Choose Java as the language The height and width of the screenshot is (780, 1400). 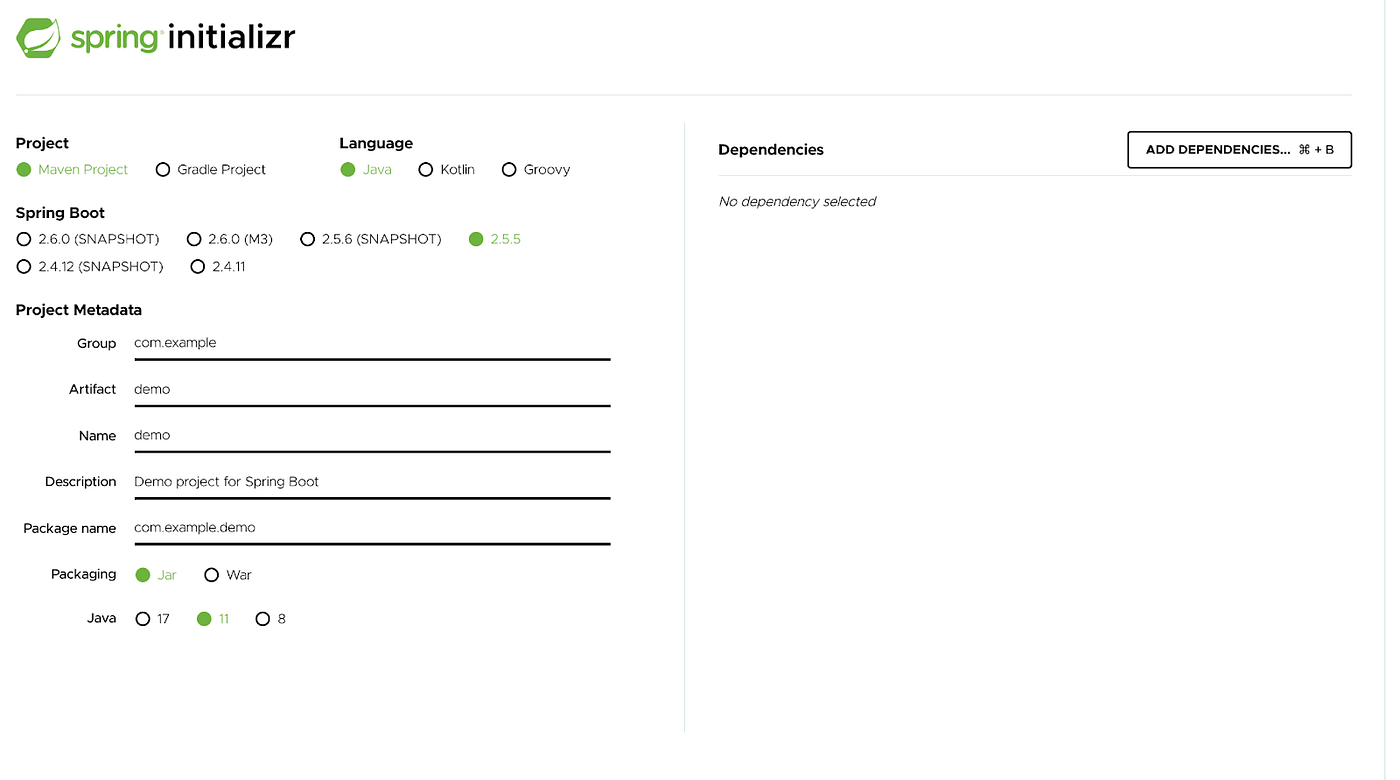366,170
